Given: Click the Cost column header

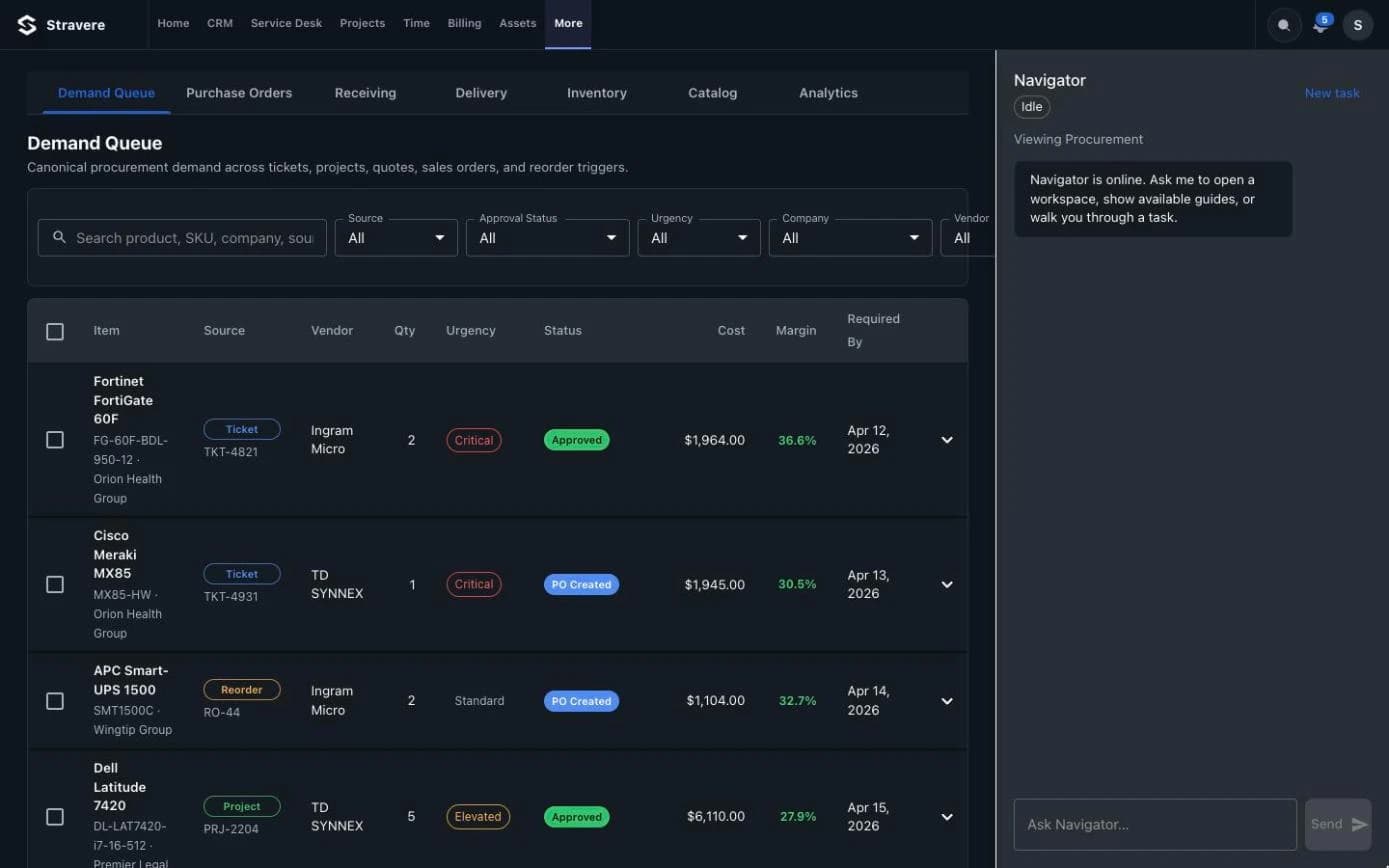Looking at the screenshot, I should (x=731, y=331).
